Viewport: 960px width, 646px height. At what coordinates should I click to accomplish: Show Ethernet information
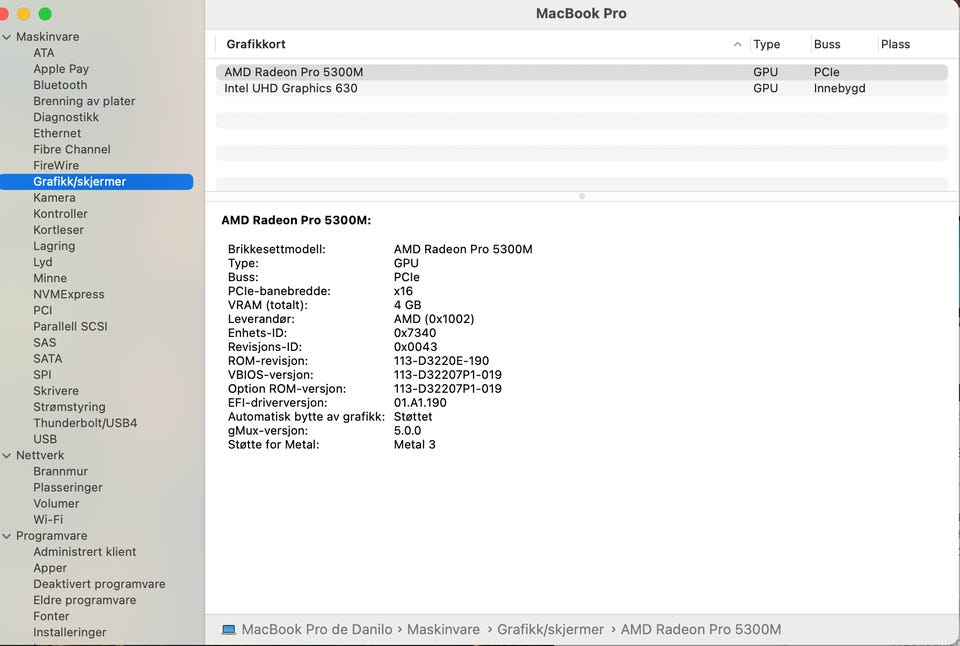[57, 133]
